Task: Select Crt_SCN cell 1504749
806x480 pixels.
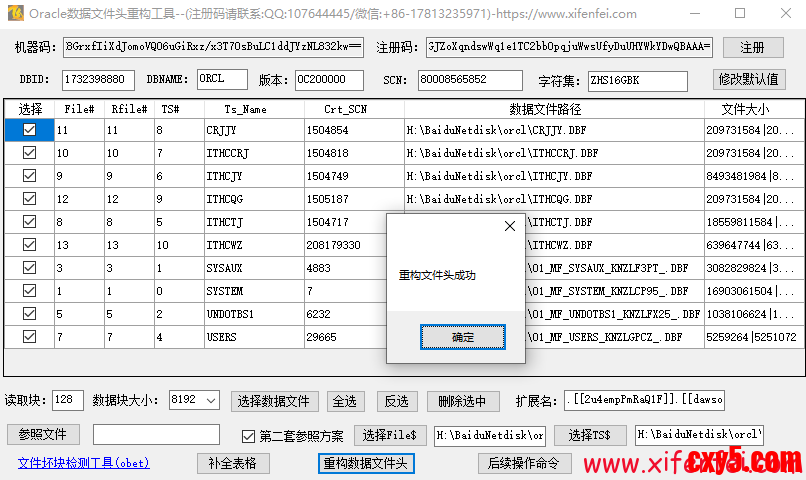Action: click(354, 176)
